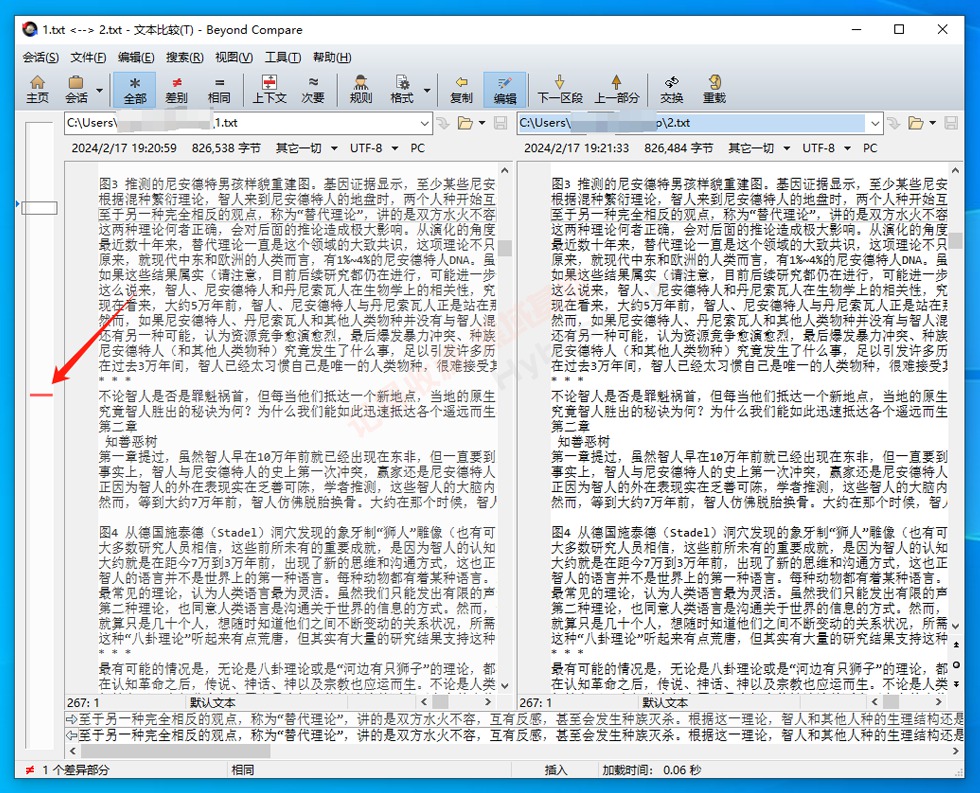Open the 视图(V) menu
The width and height of the screenshot is (980, 793).
coord(234,57)
